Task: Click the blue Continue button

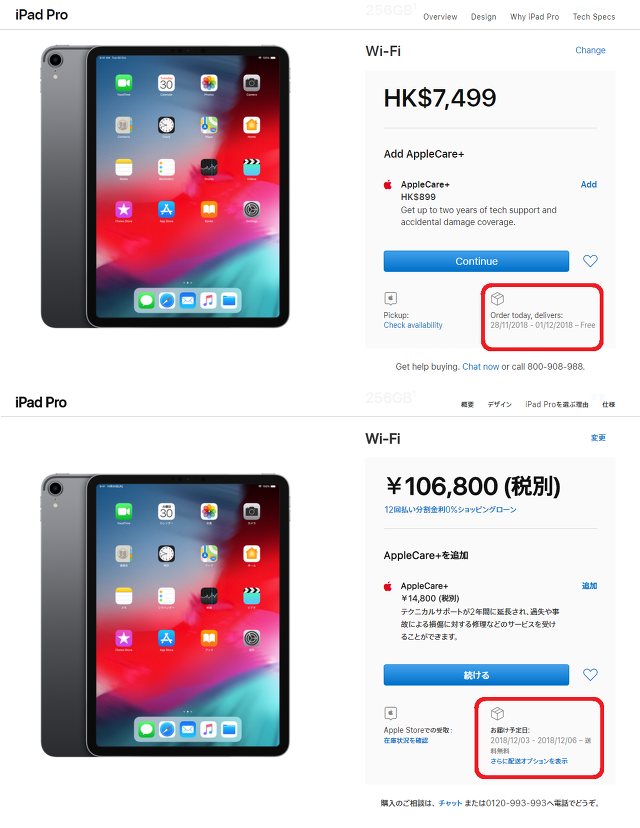Action: pos(476,261)
